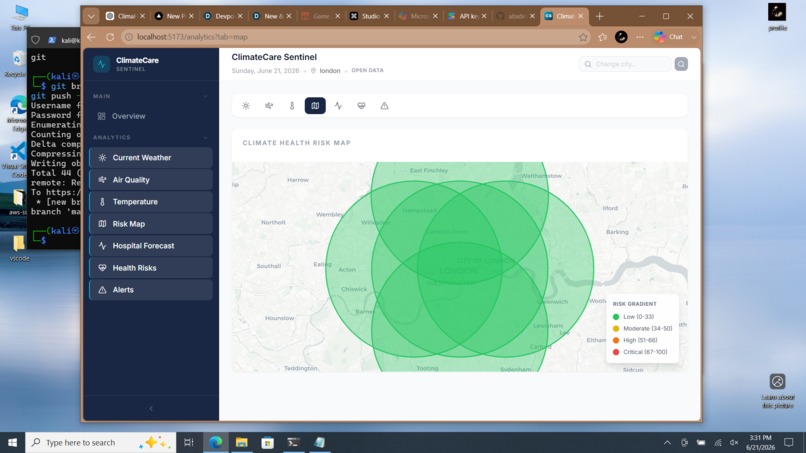Open the Copilot Chat button
Screen dimensions: 806x453
[x=669, y=37]
